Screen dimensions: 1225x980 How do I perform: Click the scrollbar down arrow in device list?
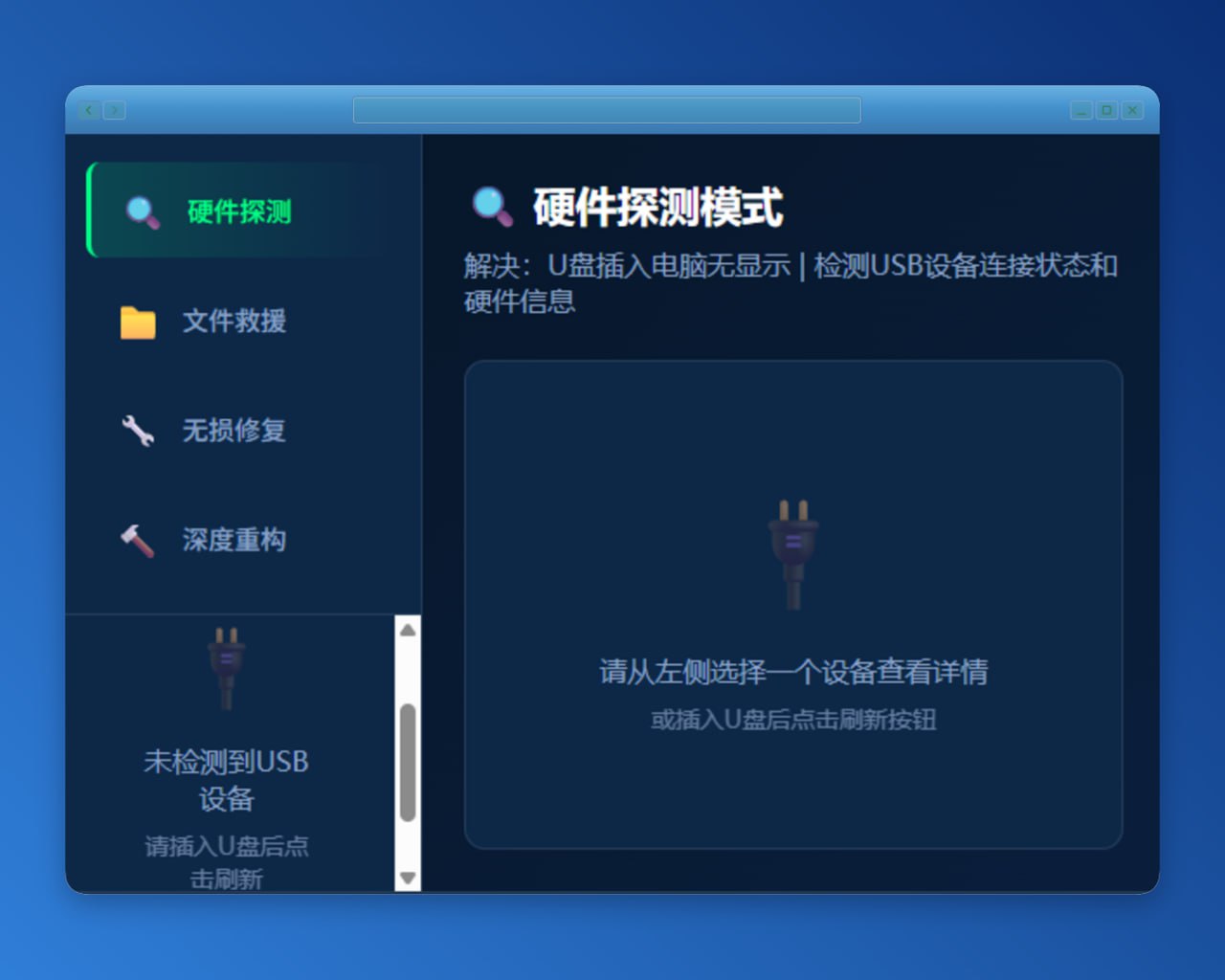[408, 878]
